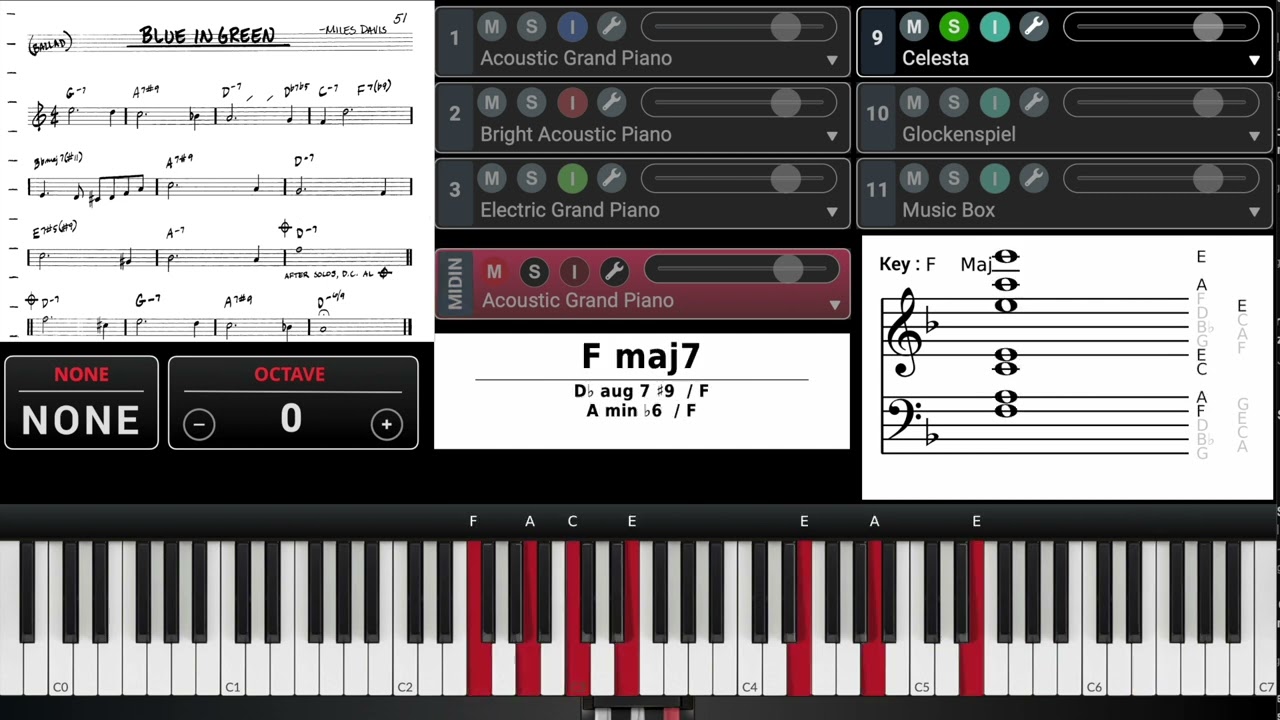1280x720 pixels.
Task: Solo track 2 Bright Acoustic Piano
Action: [531, 102]
